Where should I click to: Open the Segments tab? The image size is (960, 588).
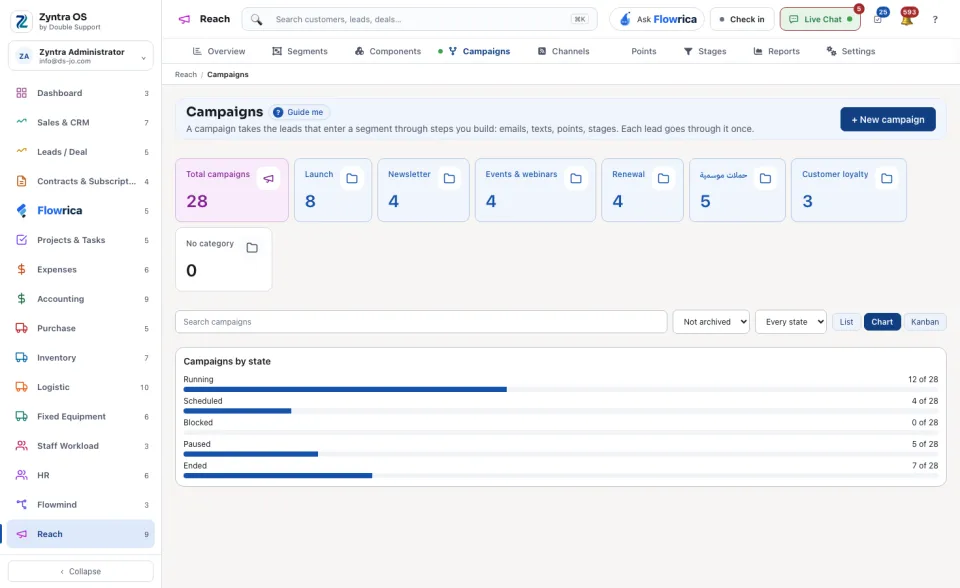coord(300,51)
